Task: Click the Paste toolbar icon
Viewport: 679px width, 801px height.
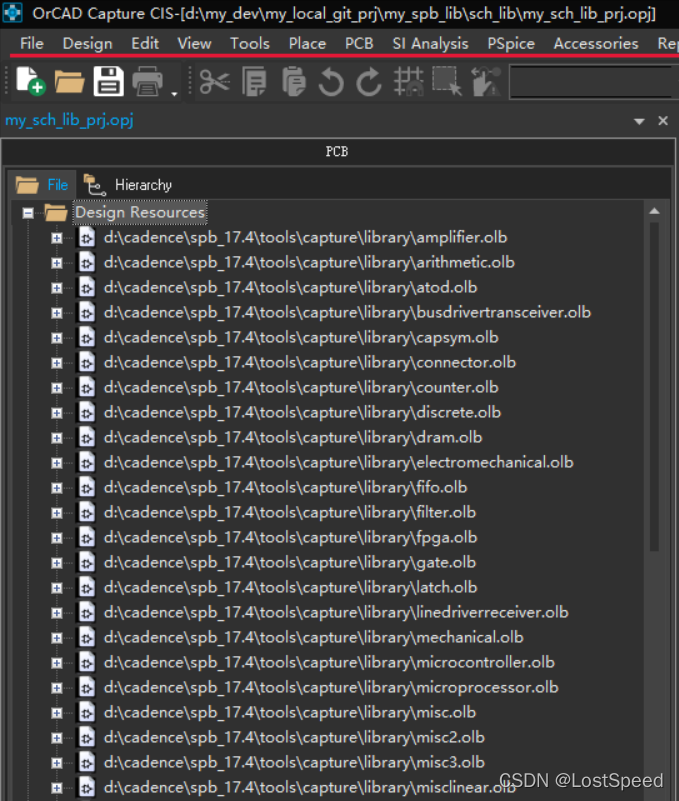Action: 293,82
